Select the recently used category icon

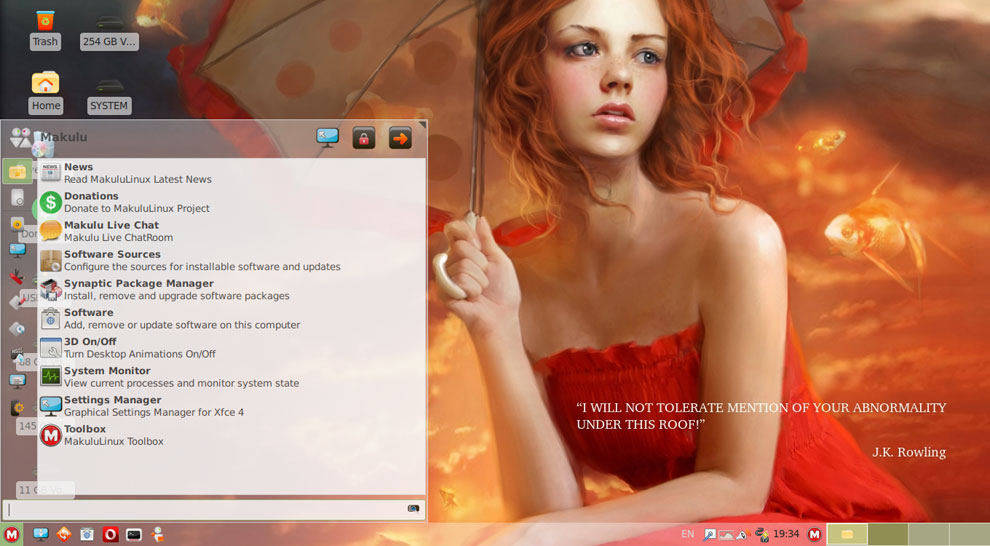(18, 198)
